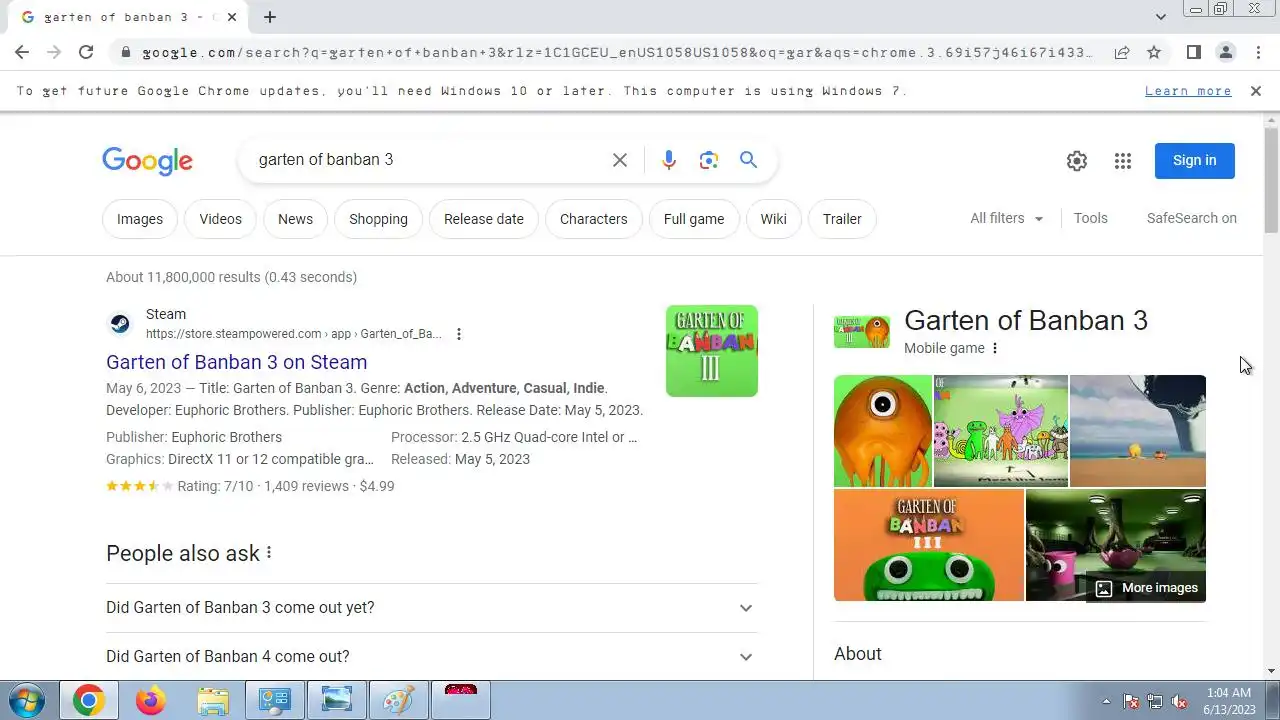The height and width of the screenshot is (720, 1280).
Task: Click the forward navigation arrow
Action: pyautogui.click(x=54, y=52)
